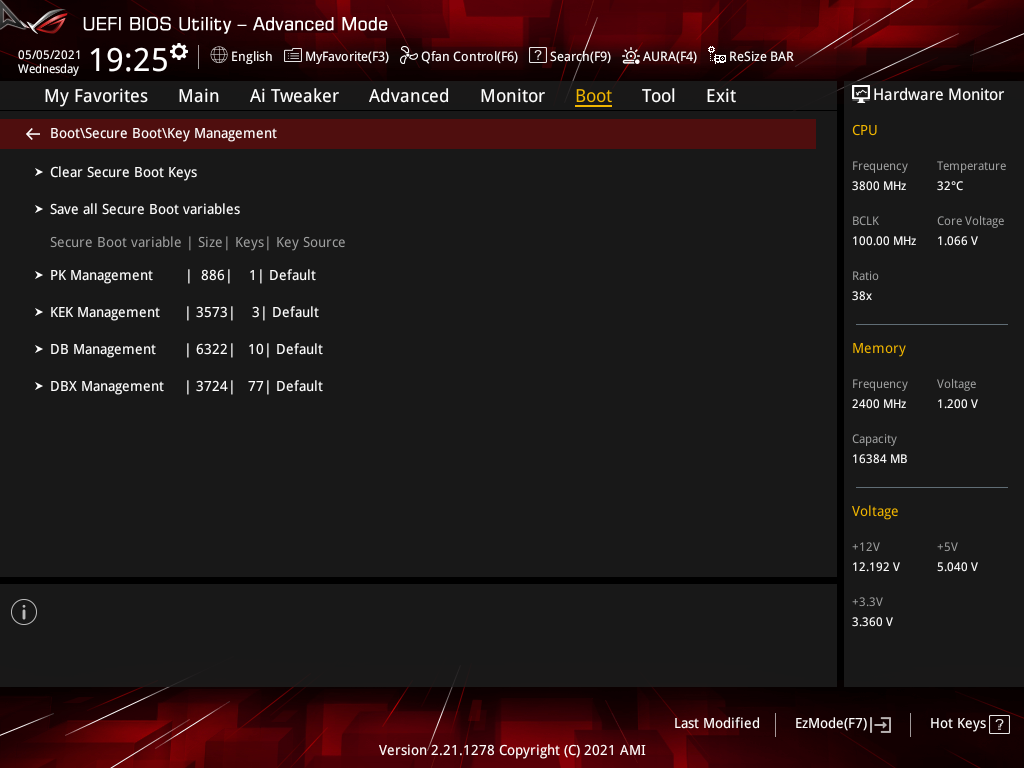Click +3.3V reading 3.360 V
This screenshot has width=1024, height=768.
pos(872,622)
